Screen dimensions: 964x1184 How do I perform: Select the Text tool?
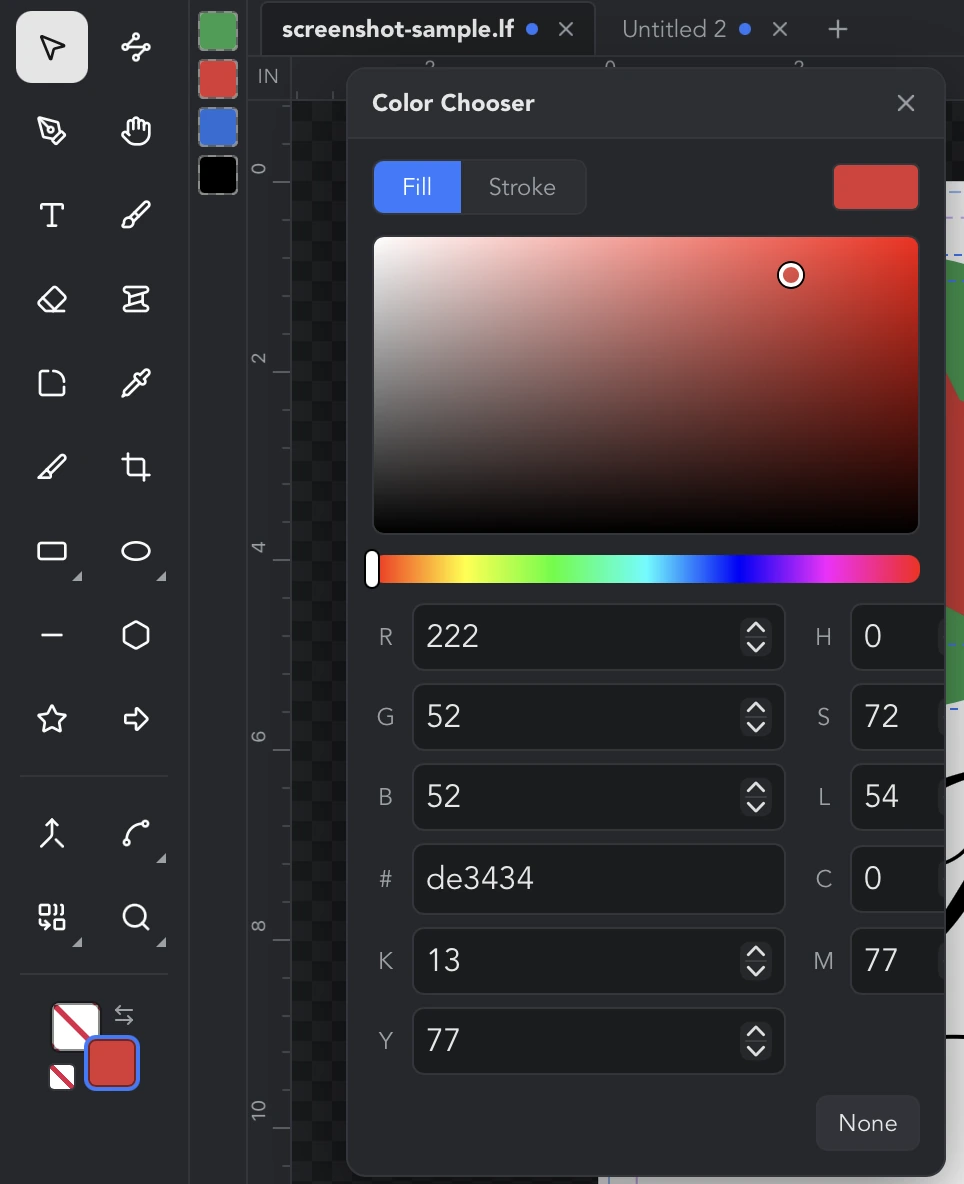point(51,215)
